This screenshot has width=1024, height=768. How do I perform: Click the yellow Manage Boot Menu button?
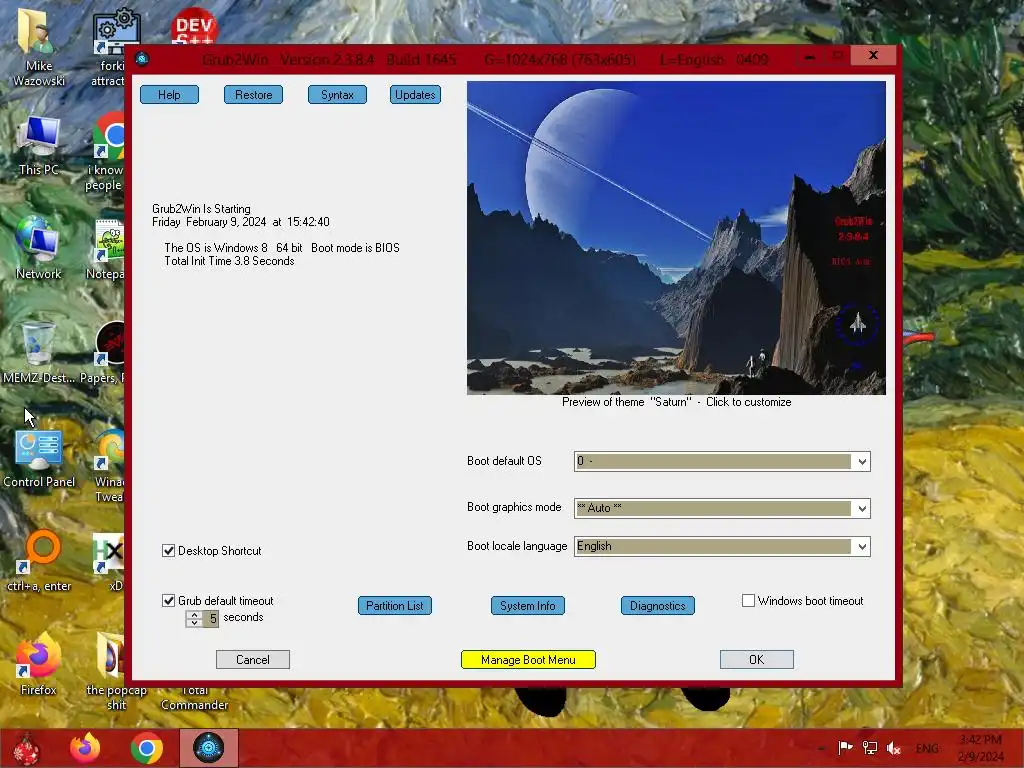528,660
